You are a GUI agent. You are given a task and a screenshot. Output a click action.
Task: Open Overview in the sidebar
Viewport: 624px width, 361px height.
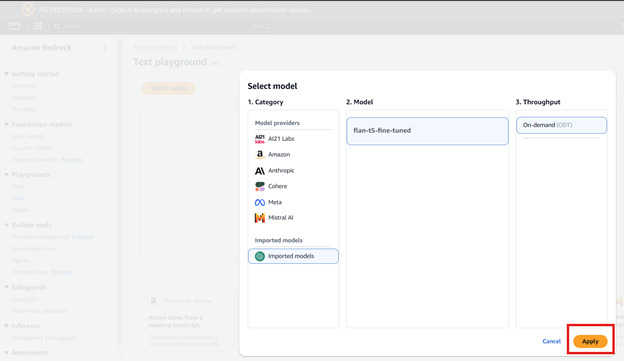pyautogui.click(x=24, y=86)
